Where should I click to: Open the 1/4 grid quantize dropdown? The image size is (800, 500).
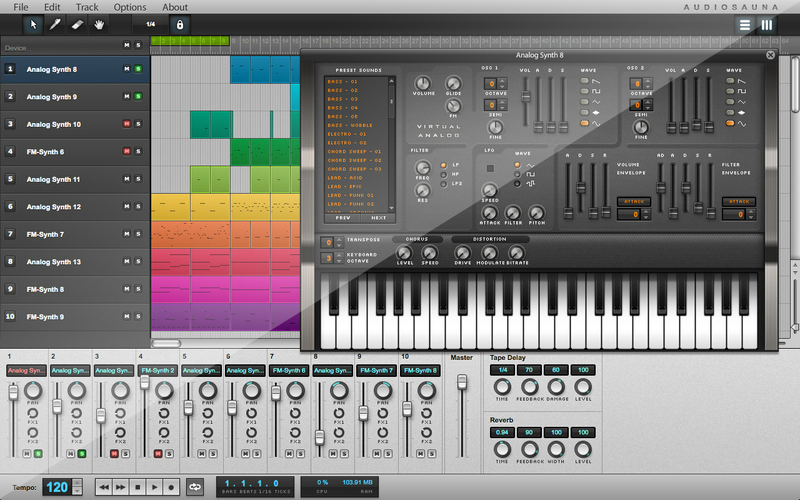[x=150, y=24]
